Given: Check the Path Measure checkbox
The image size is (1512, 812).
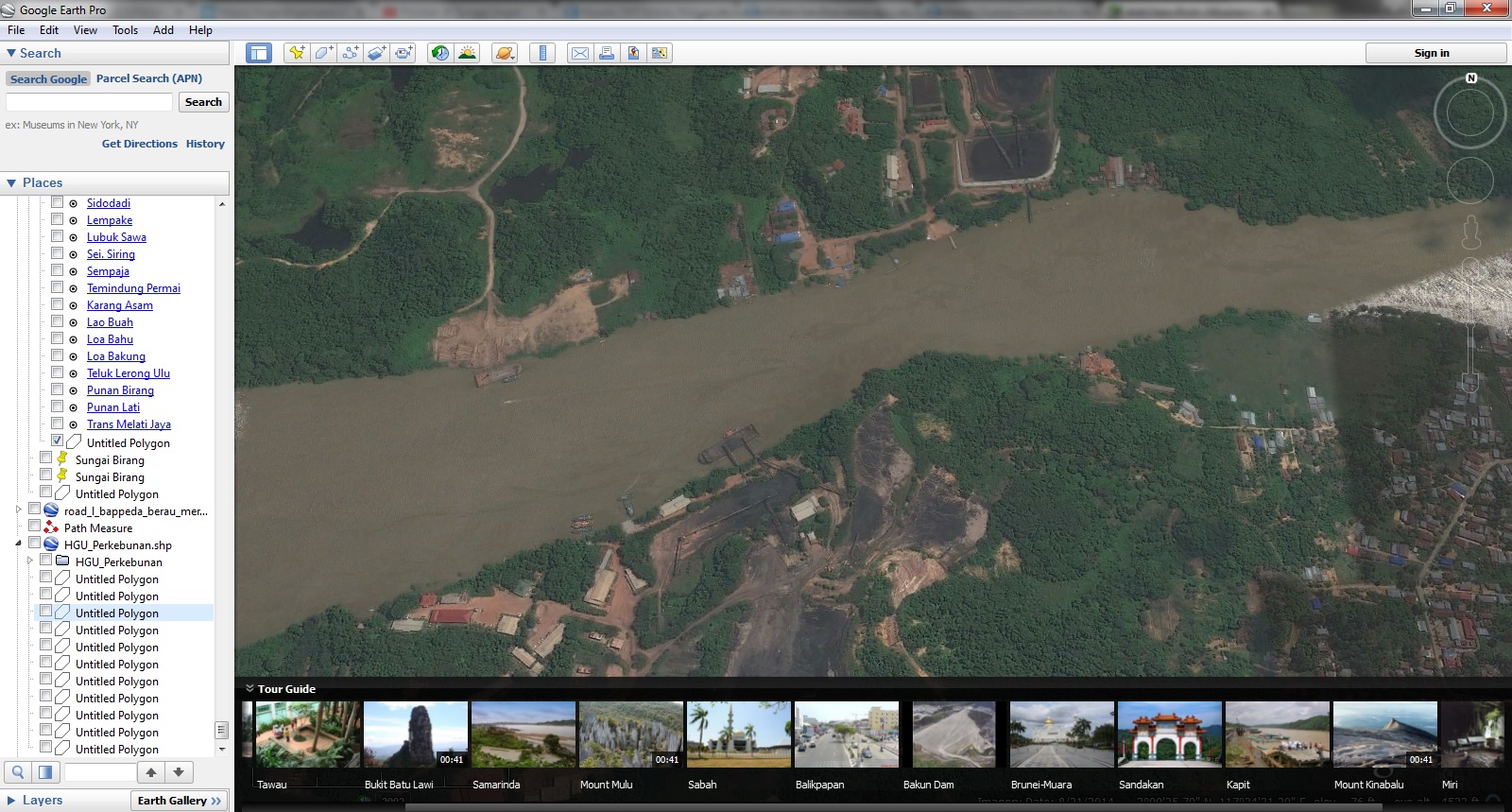Looking at the screenshot, I should pyautogui.click(x=35, y=527).
